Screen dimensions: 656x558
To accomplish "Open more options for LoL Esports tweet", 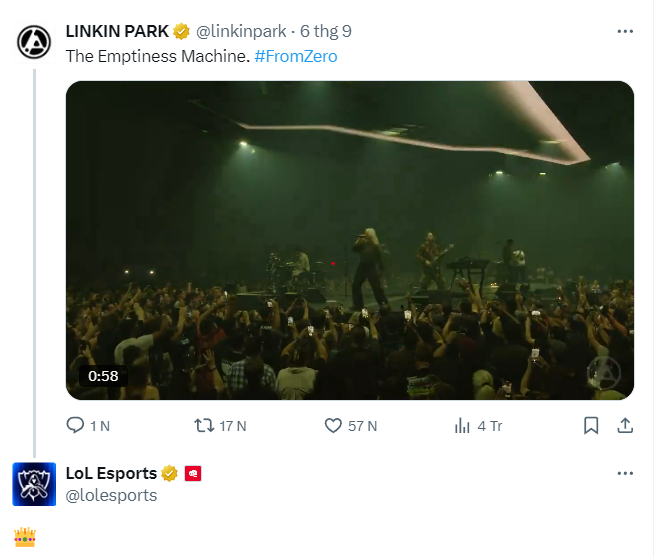I will (625, 474).
